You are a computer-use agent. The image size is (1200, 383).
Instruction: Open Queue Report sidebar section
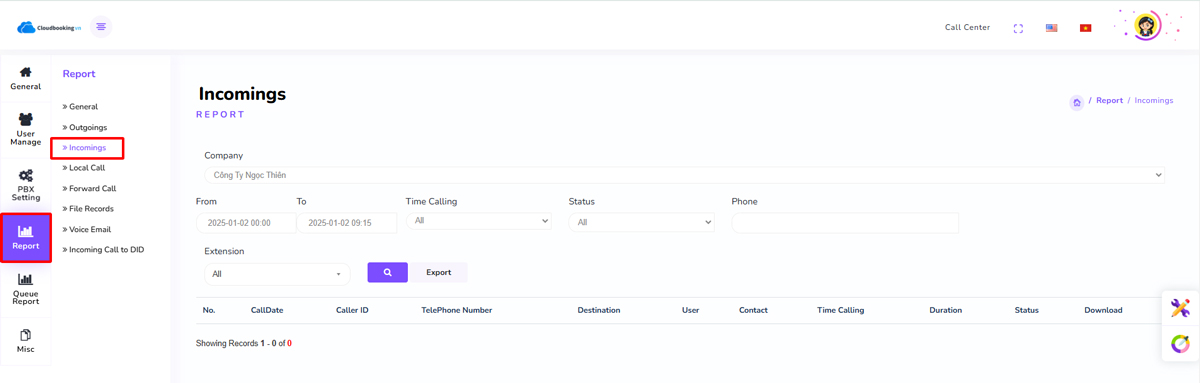click(26, 289)
